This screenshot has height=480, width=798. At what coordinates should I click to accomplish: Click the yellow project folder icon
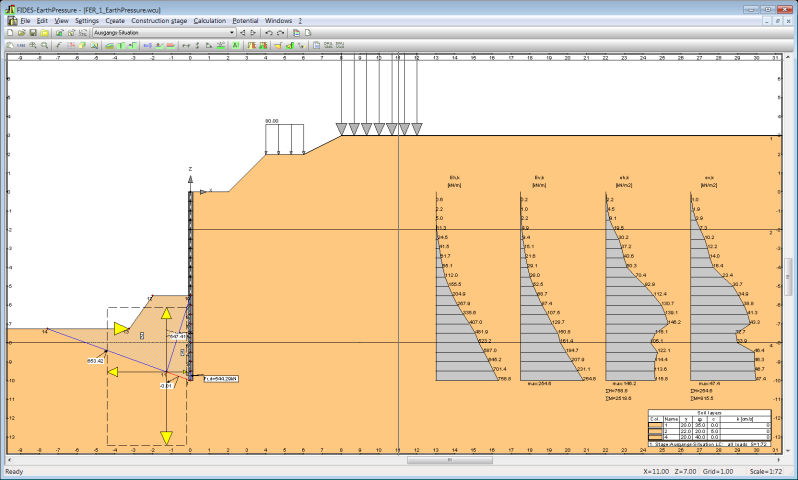click(x=44, y=33)
